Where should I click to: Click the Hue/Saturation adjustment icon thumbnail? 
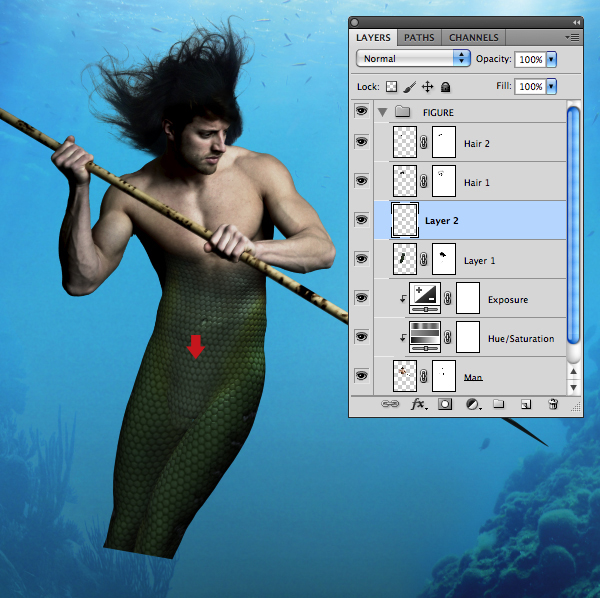(x=425, y=337)
